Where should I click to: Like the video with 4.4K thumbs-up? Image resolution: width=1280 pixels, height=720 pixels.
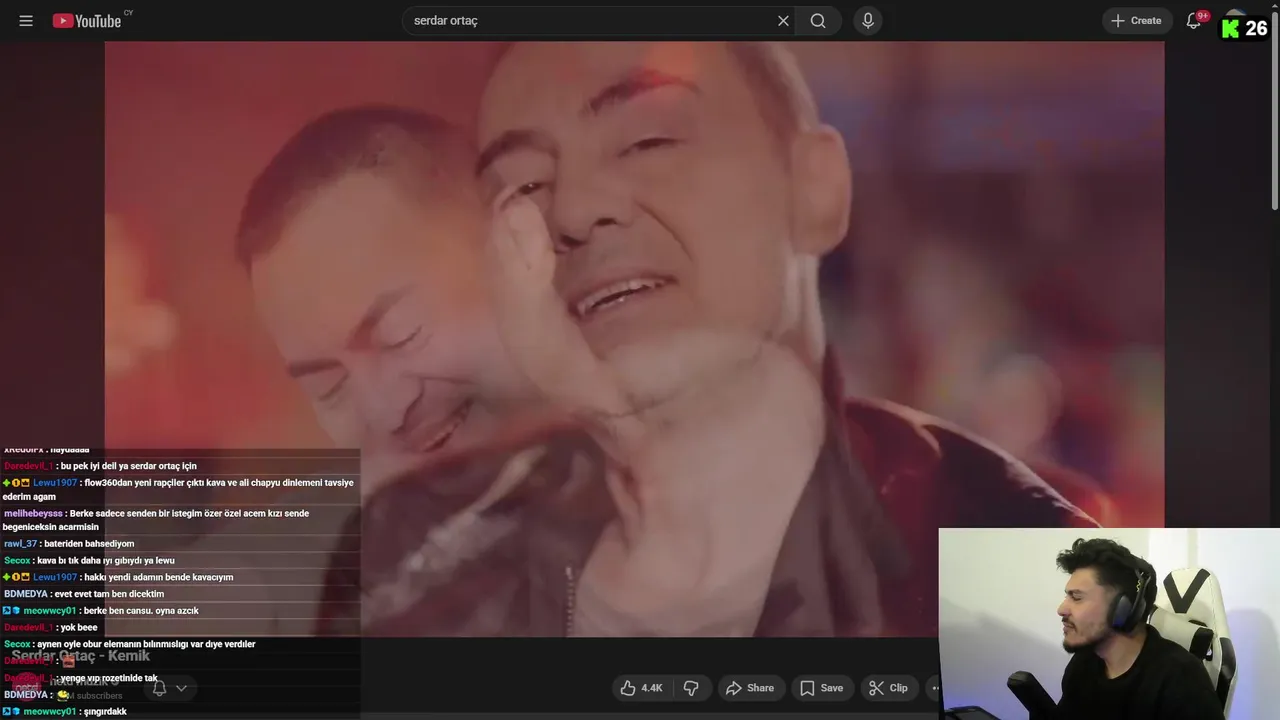point(641,688)
